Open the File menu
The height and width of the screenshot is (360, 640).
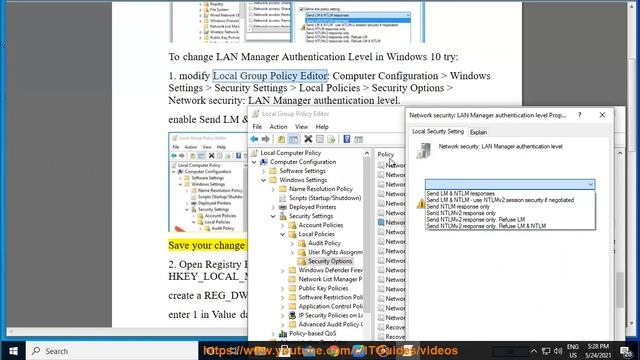(x=257, y=127)
